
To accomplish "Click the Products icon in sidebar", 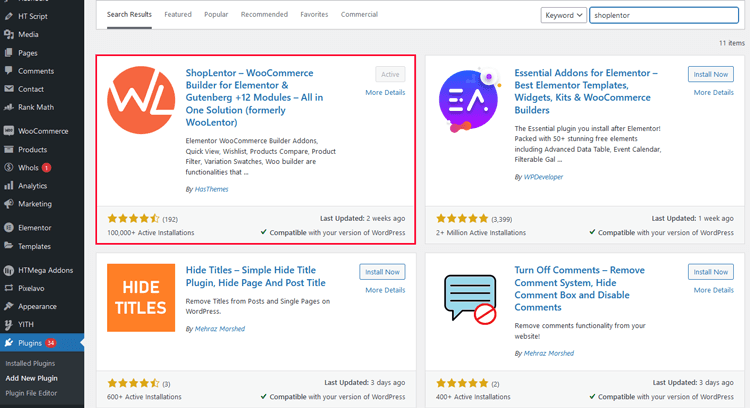I will click(9, 149).
